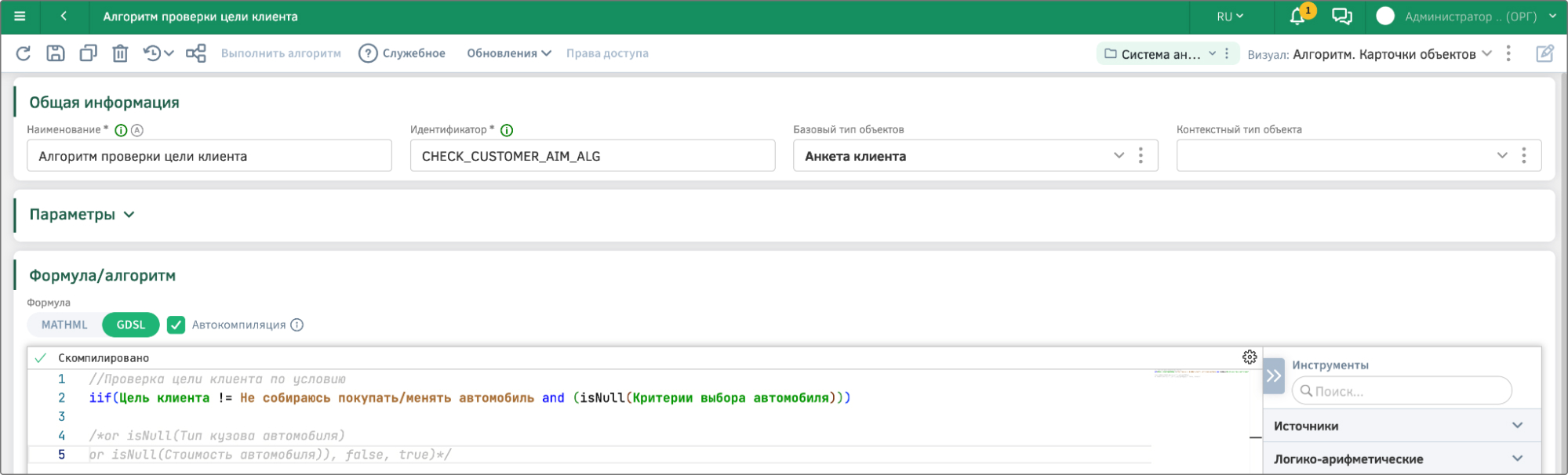1568x475 pixels.
Task: Open the Служебное menu item
Action: [402, 53]
